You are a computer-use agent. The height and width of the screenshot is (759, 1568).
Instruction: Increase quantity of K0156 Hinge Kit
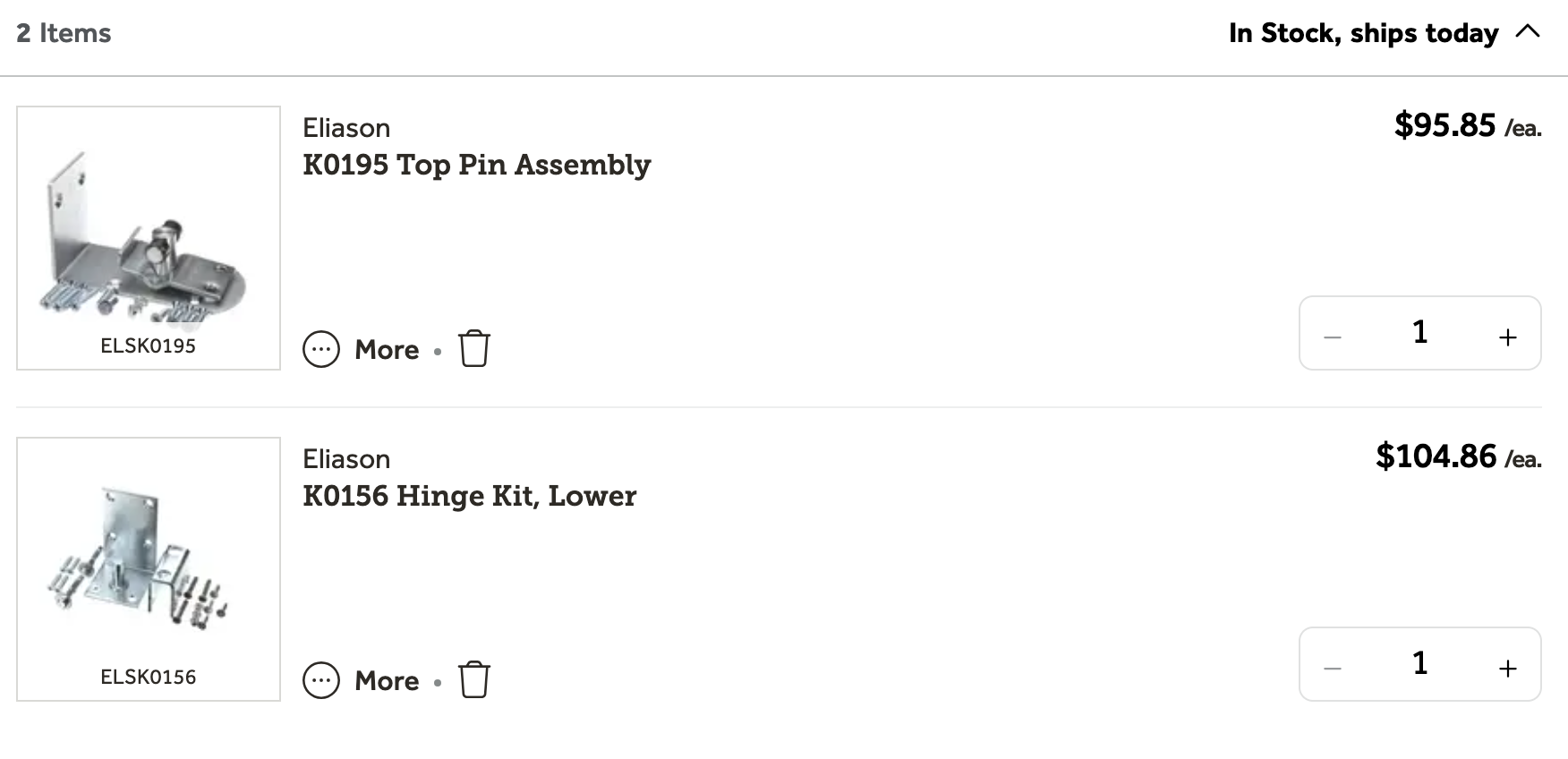tap(1508, 668)
